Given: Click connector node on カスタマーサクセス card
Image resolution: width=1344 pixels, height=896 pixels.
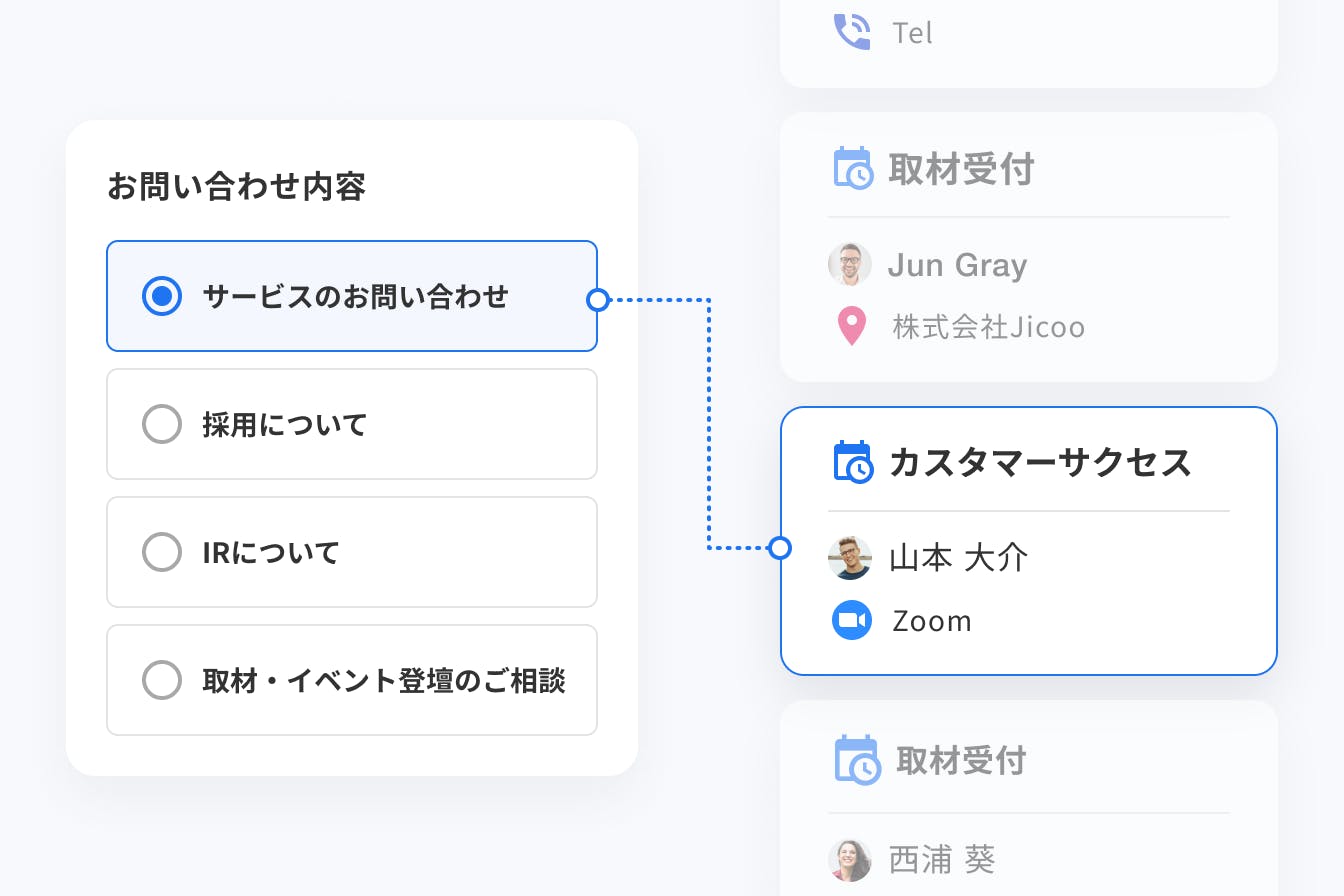Looking at the screenshot, I should click(x=781, y=547).
